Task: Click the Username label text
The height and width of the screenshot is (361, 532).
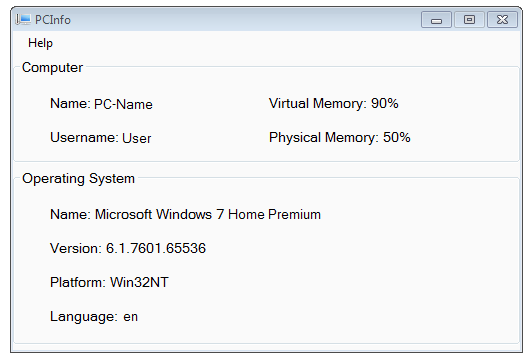Action: click(84, 137)
